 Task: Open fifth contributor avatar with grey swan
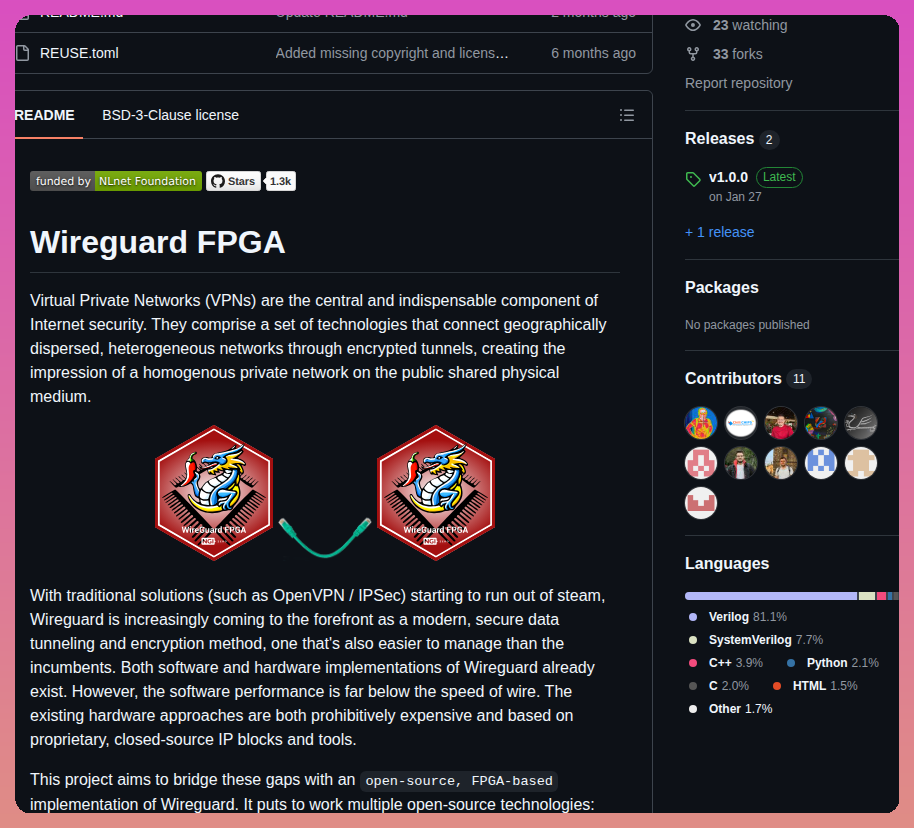861,423
